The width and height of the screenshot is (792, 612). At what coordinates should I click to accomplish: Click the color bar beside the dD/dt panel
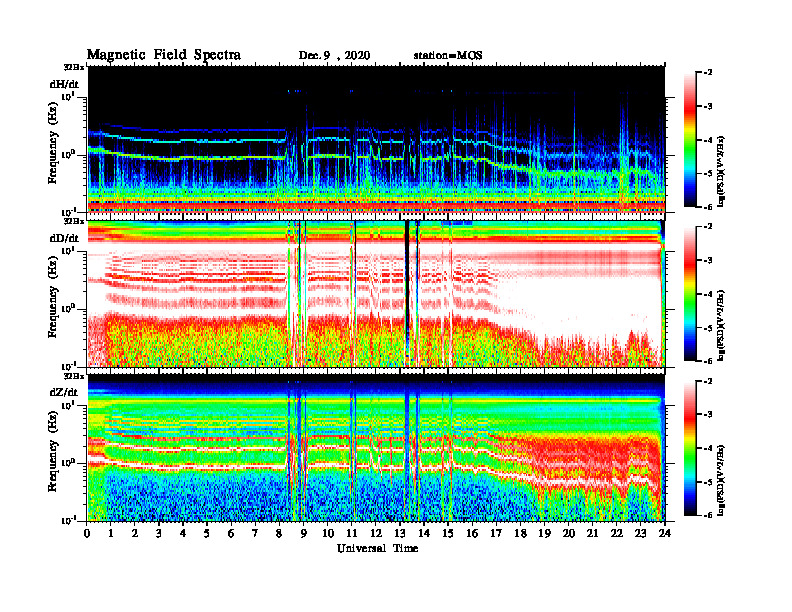690,294
